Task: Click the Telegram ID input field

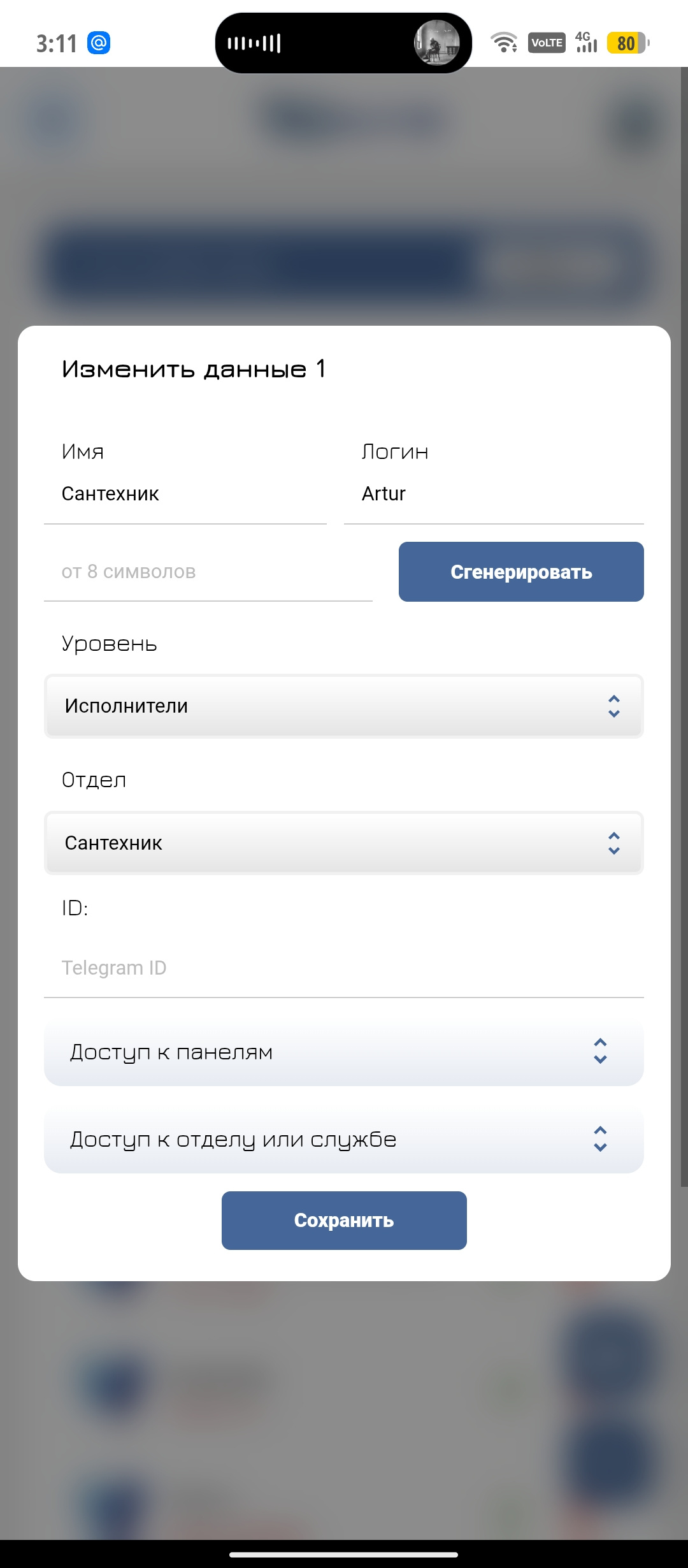Action: click(x=344, y=968)
